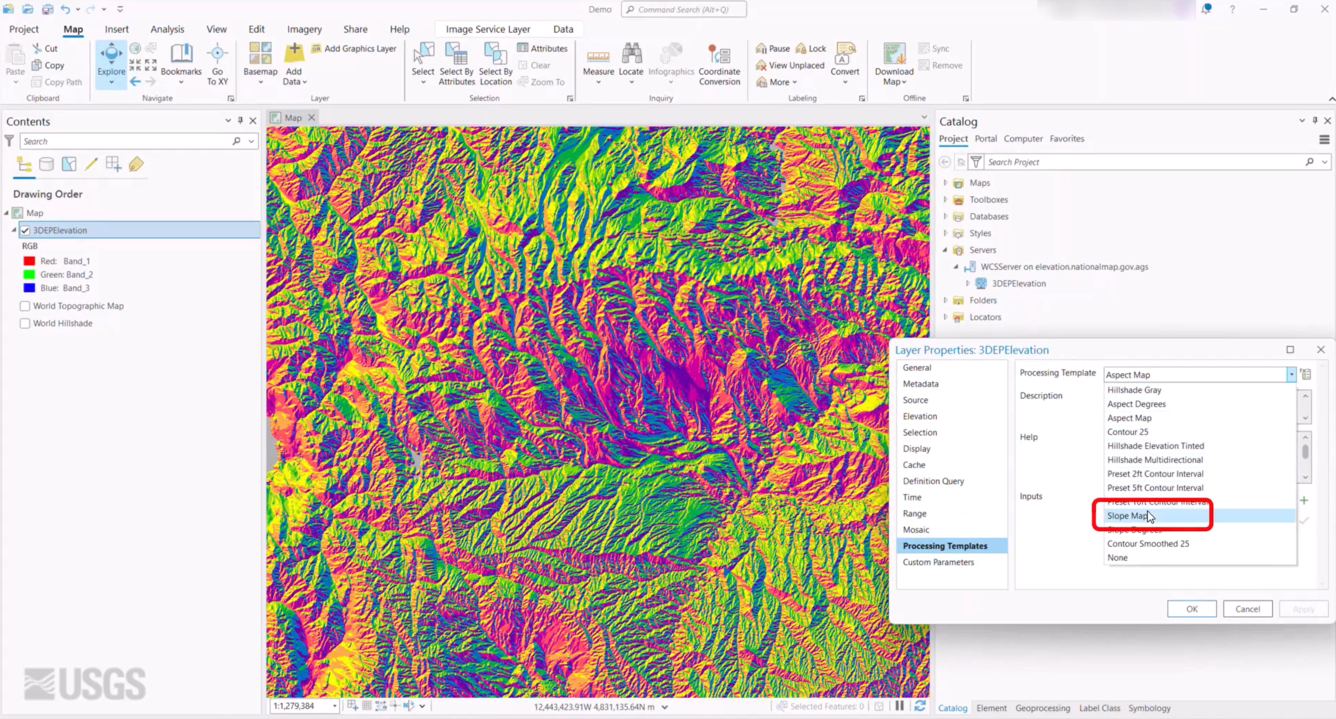Open the Imagery ribbon tab
The width and height of the screenshot is (1336, 719).
(304, 29)
